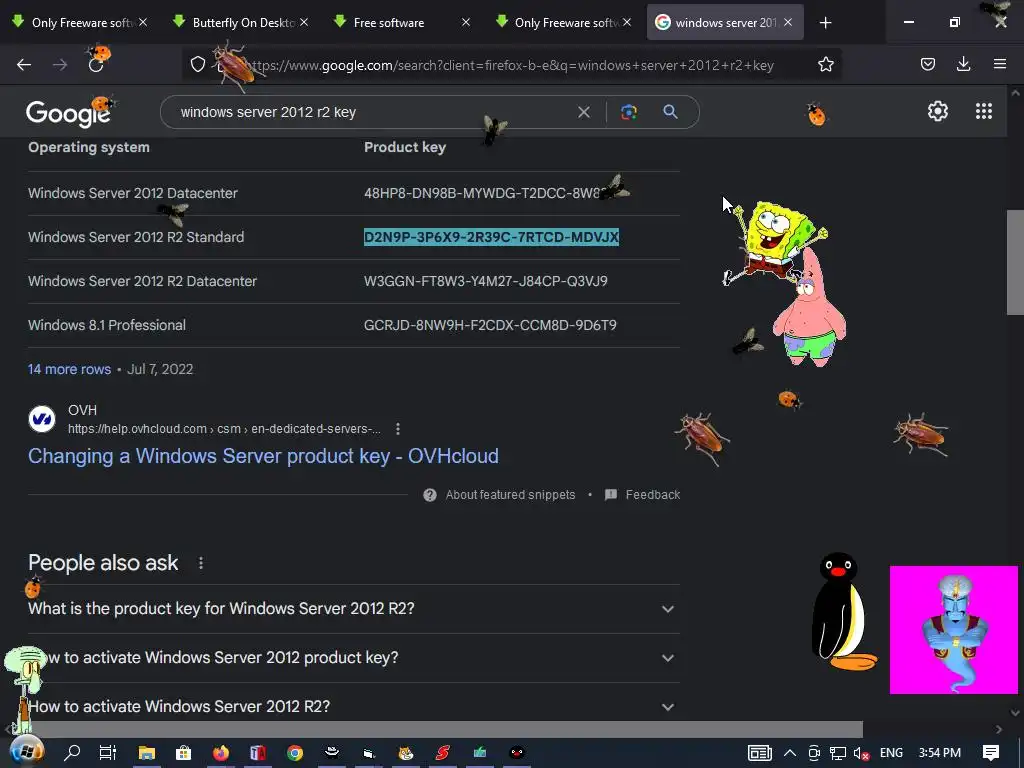Click the taskbar clock showing 3:54 PM

(939, 753)
